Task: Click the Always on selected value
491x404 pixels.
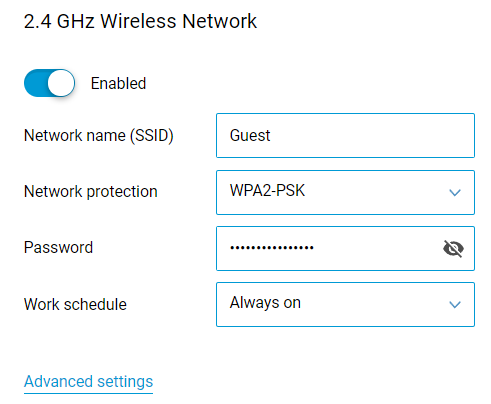Action: tap(265, 303)
